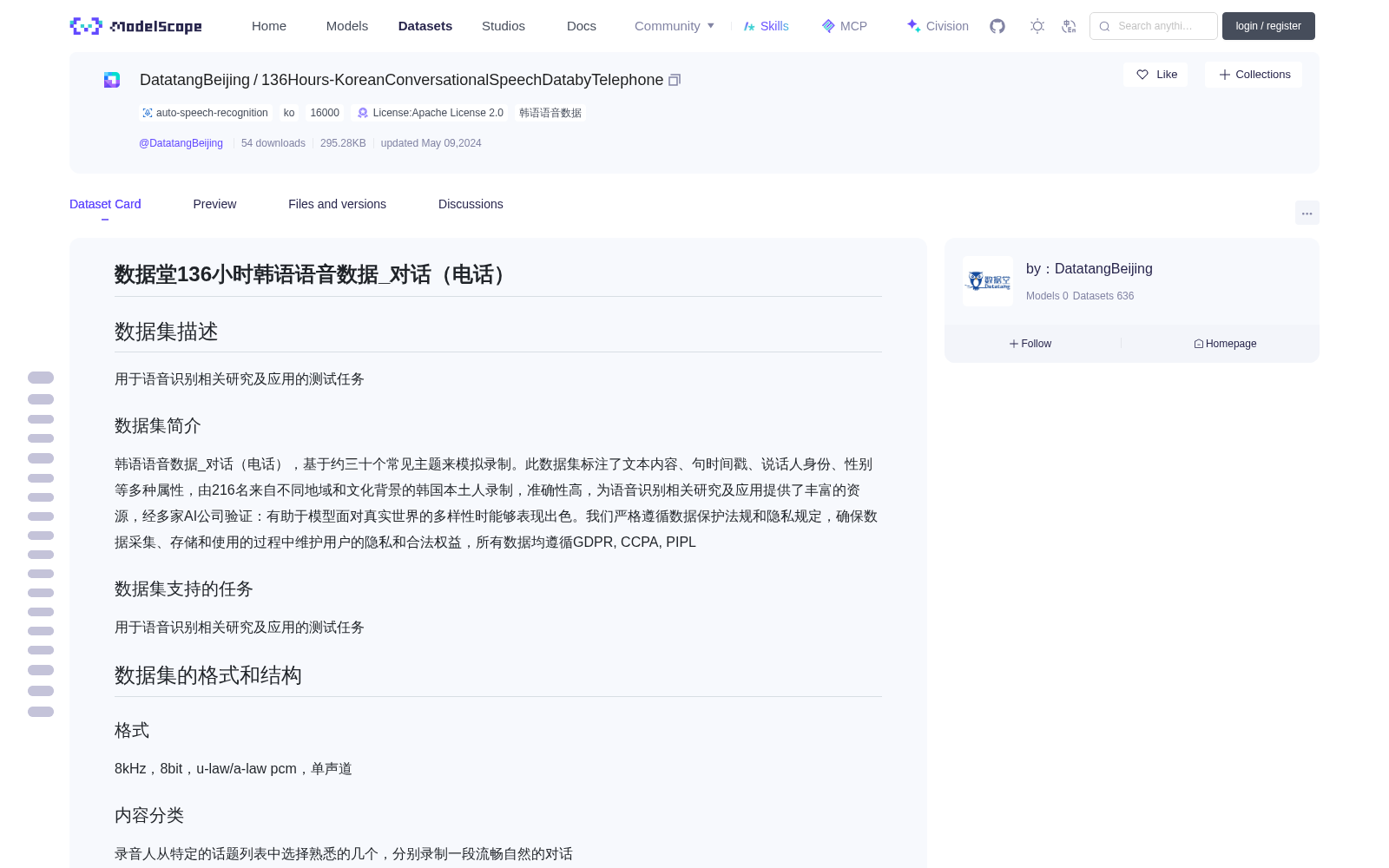1389x868 pixels.
Task: Click the 295.28KB size text
Action: 343,143
